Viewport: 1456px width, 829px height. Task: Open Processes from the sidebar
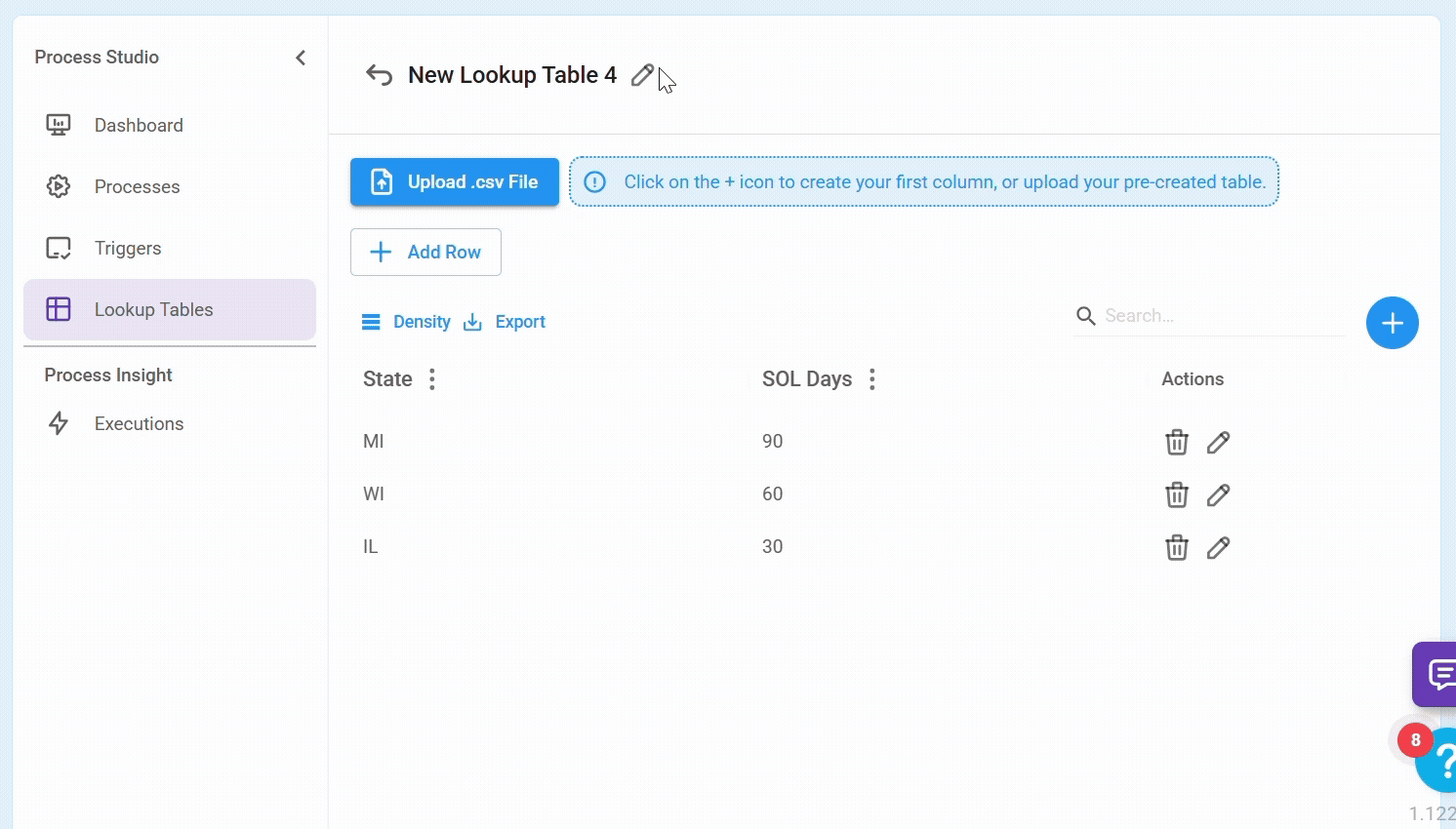tap(137, 187)
